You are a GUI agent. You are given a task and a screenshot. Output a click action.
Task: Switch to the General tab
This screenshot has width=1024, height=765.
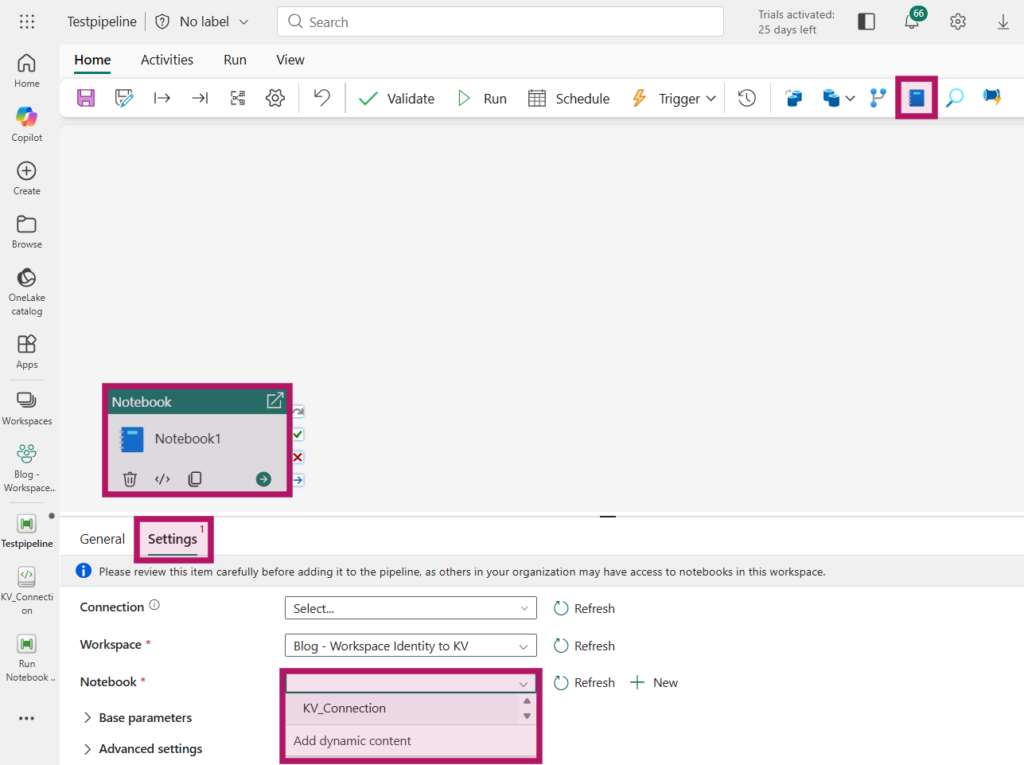pyautogui.click(x=102, y=539)
